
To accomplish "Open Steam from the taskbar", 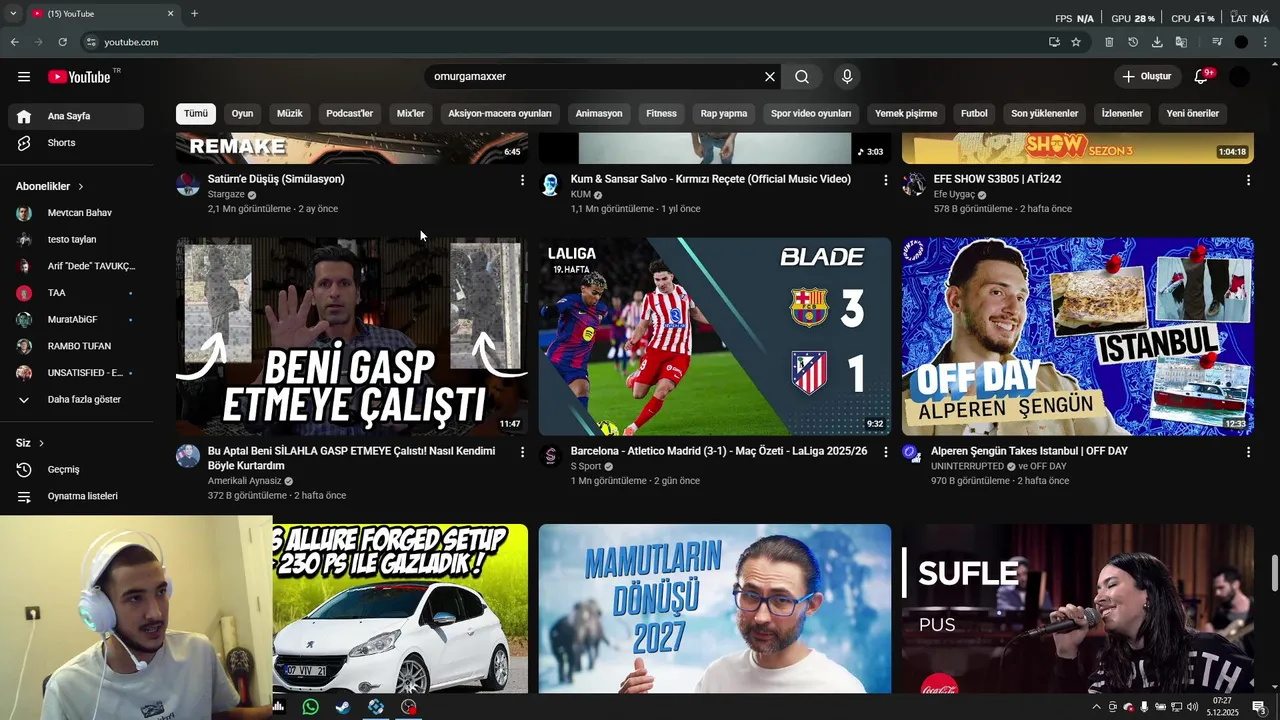I will click(x=342, y=707).
